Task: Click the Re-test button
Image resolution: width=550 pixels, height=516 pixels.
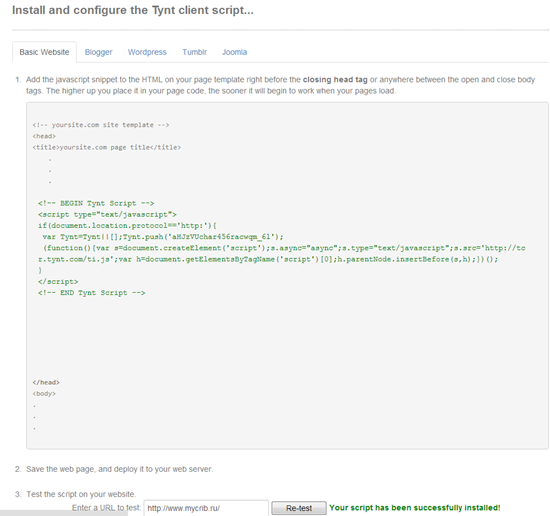Action: [299, 508]
